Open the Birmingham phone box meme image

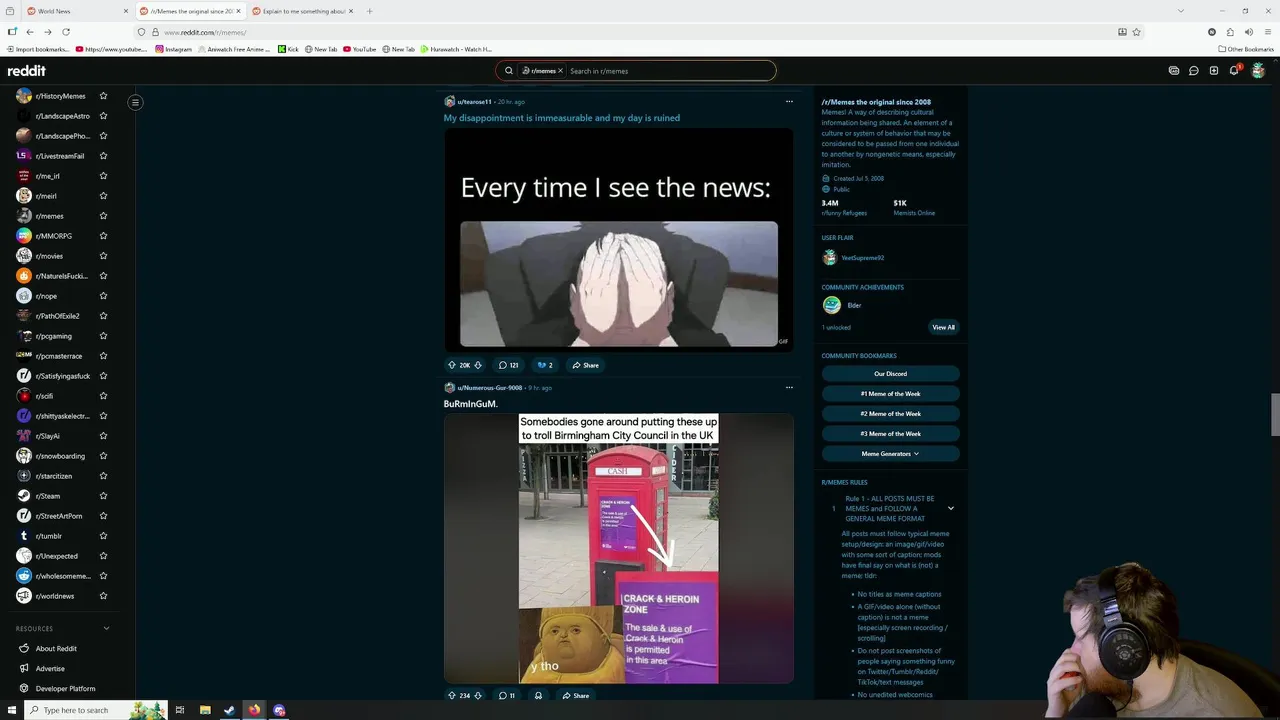tap(619, 549)
